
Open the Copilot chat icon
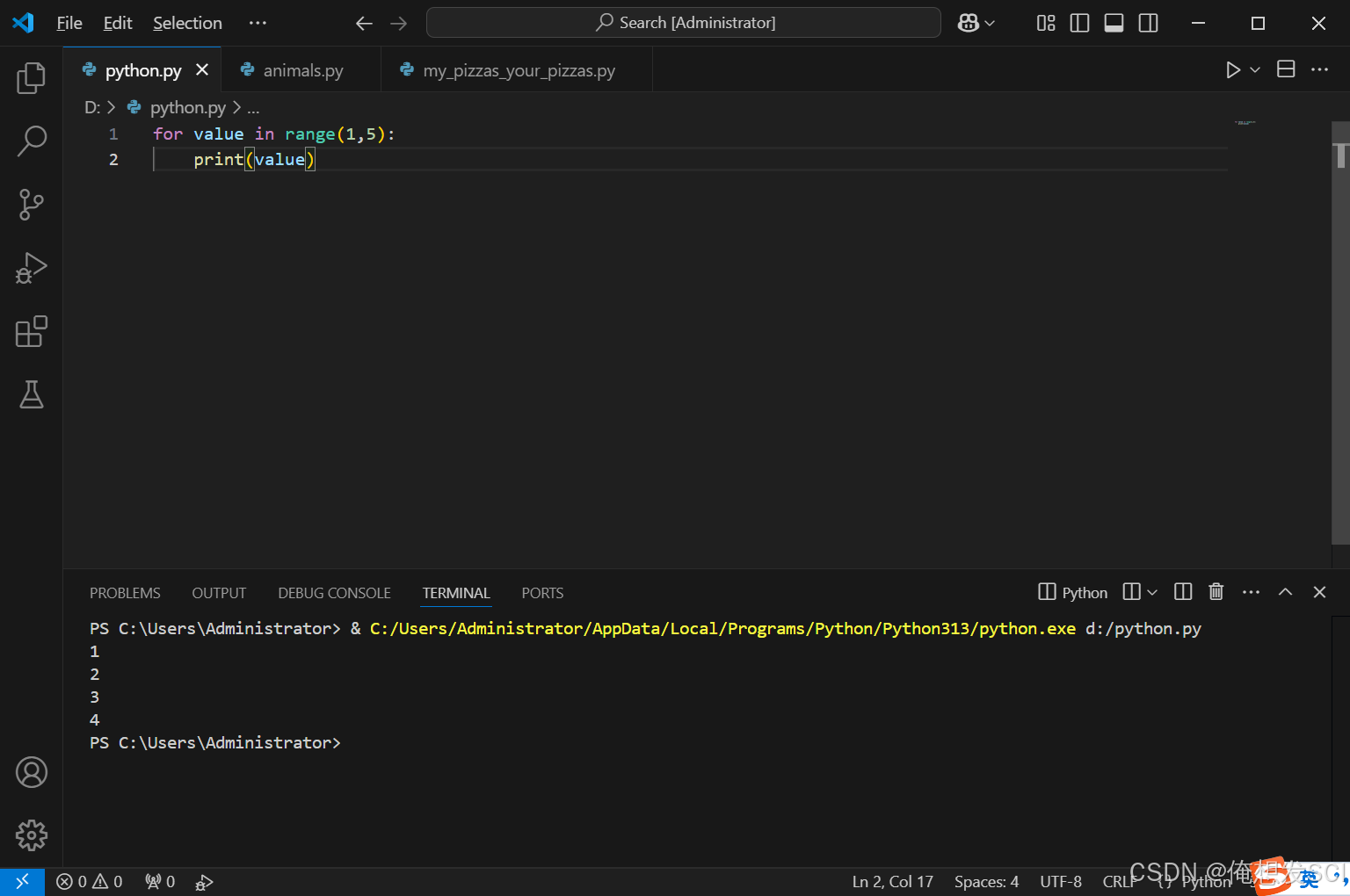pos(969,23)
